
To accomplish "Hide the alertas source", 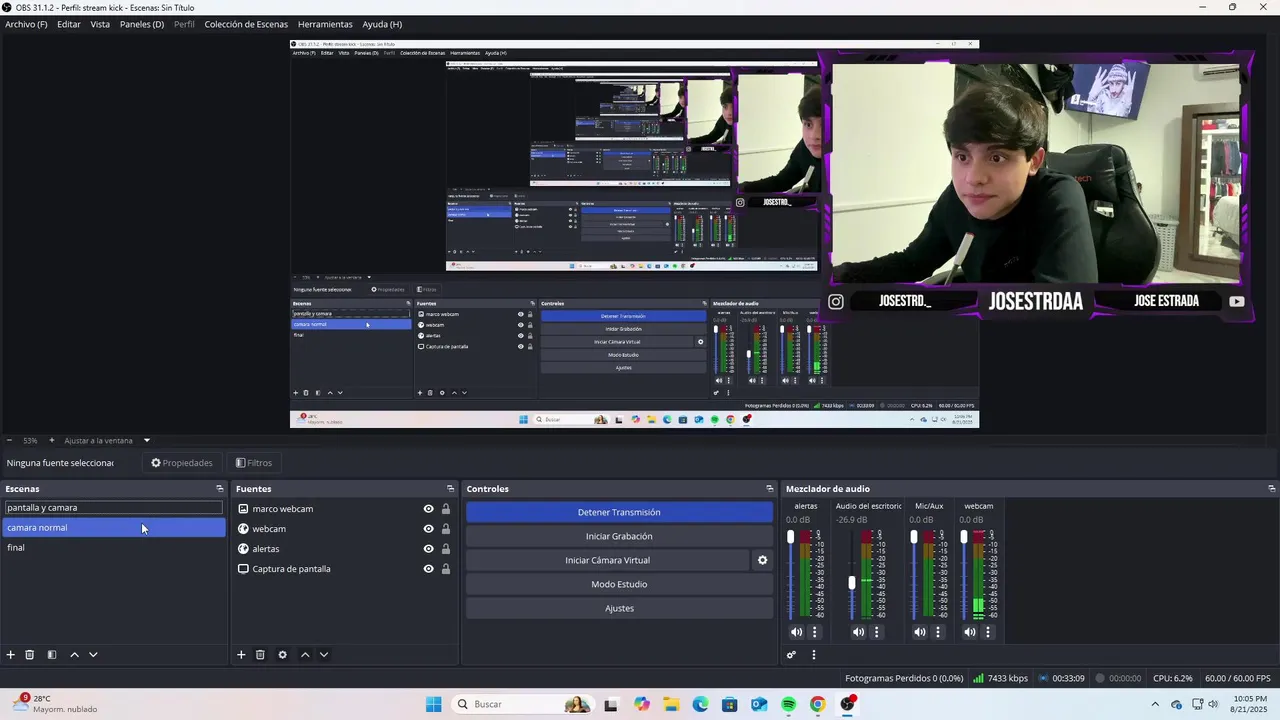I will (428, 549).
